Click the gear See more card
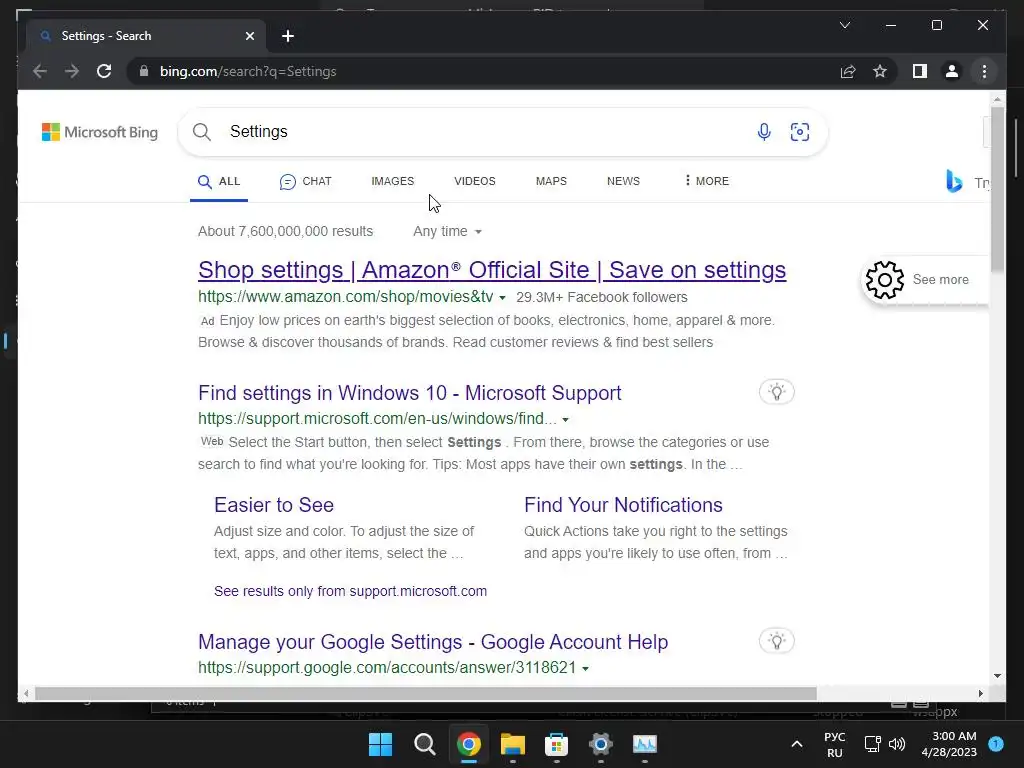This screenshot has width=1024, height=768. pyautogui.click(x=924, y=280)
